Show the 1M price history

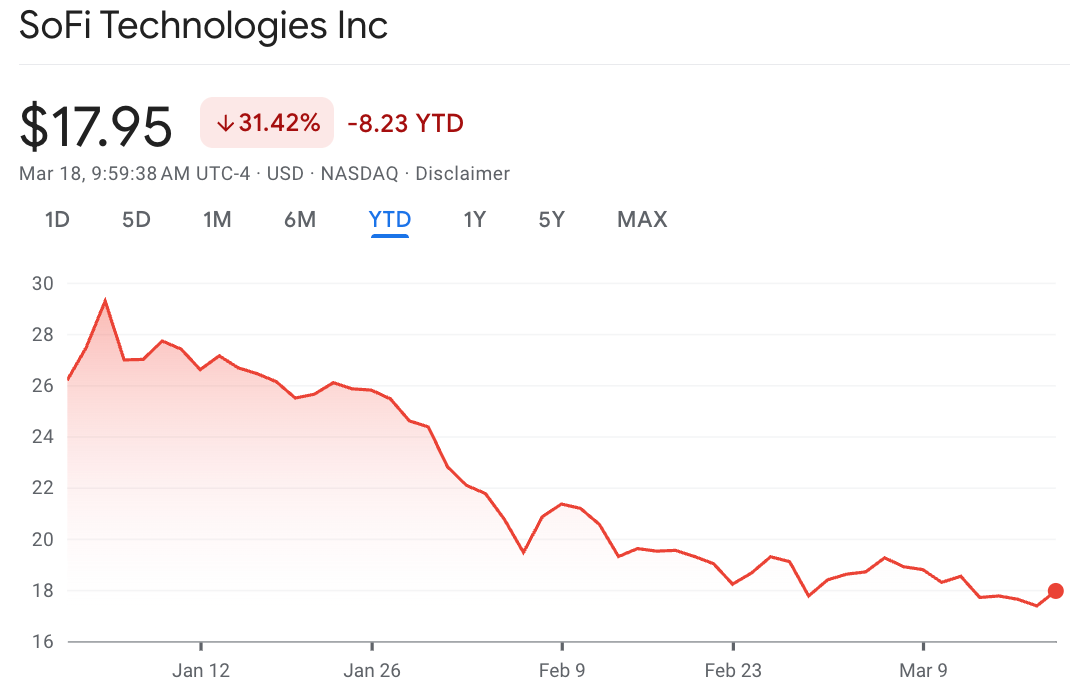[217, 220]
